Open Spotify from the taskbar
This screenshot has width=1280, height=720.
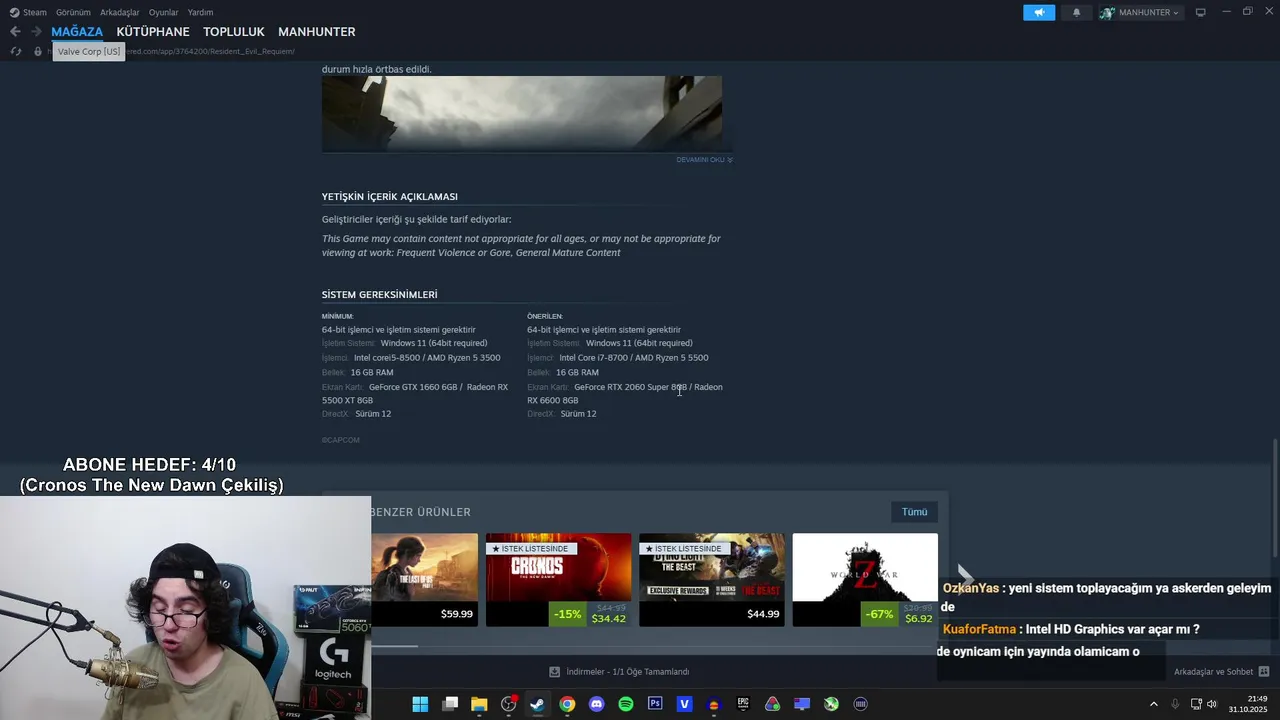click(x=626, y=704)
